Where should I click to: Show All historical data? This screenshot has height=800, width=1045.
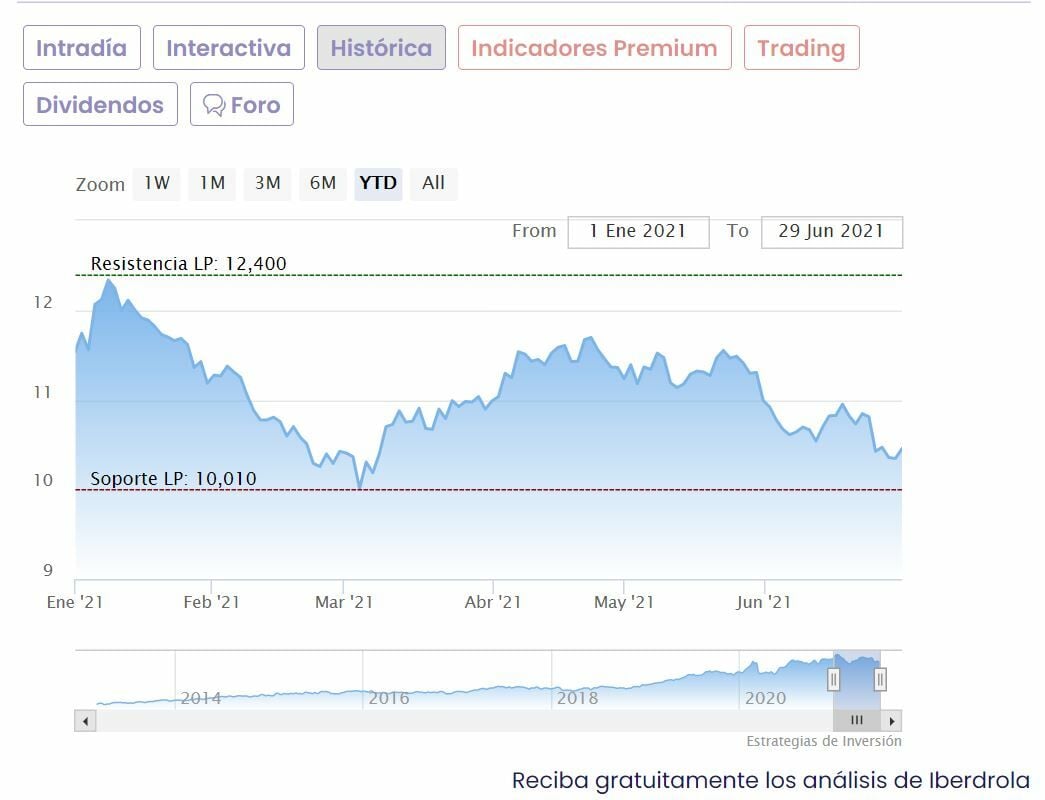click(x=433, y=183)
